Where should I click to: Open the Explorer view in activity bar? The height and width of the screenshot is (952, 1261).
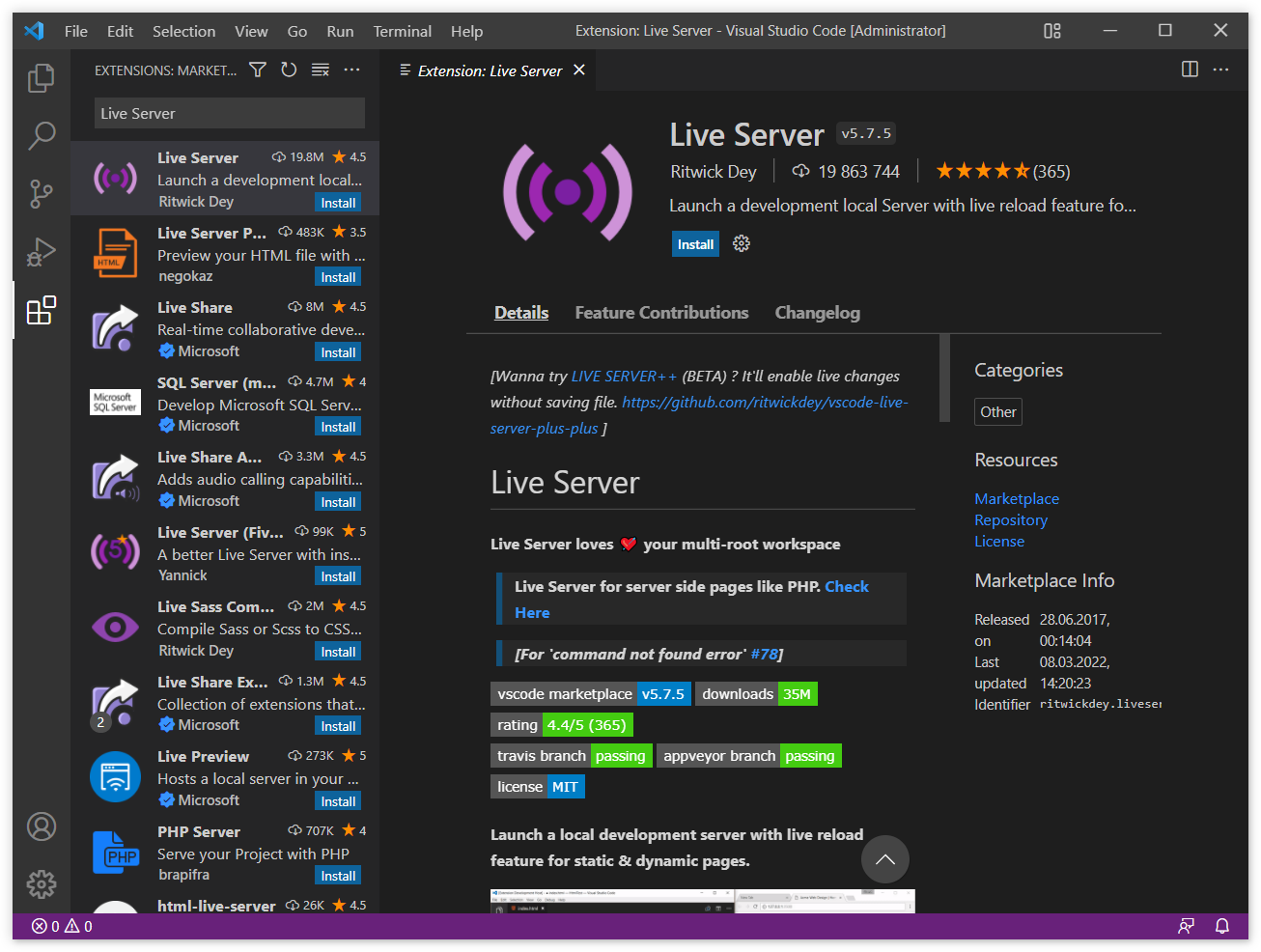[41, 78]
